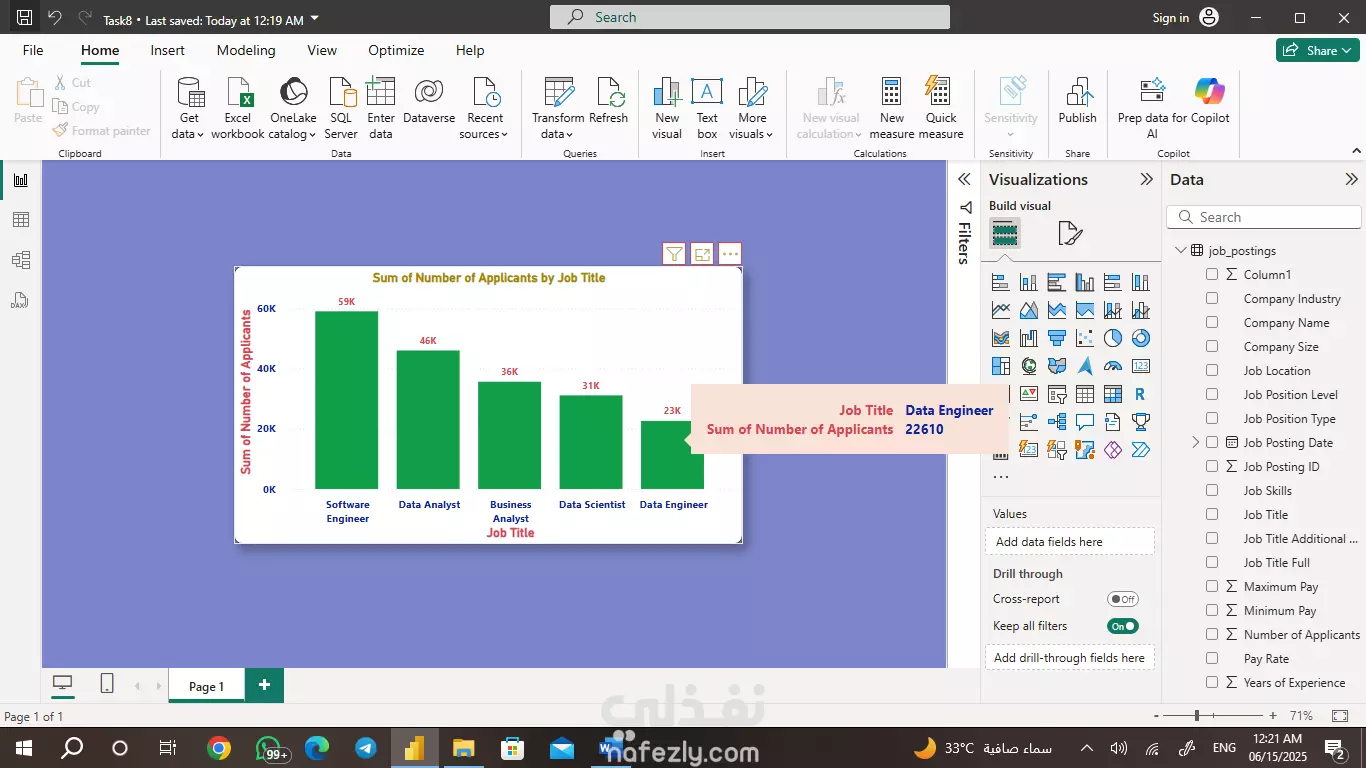Check the Company Name field checkbox

(x=1212, y=322)
